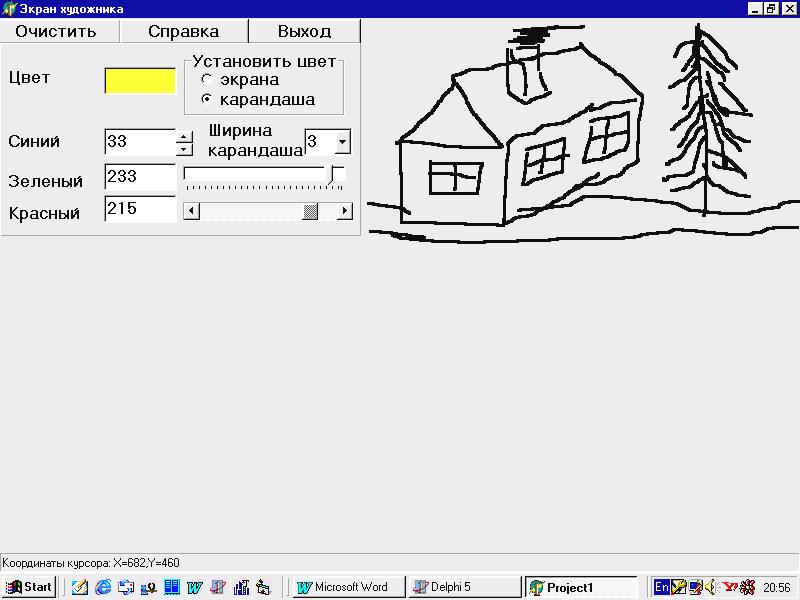
Task: Click the Зеленый value field showing 233
Action: pyautogui.click(x=140, y=177)
